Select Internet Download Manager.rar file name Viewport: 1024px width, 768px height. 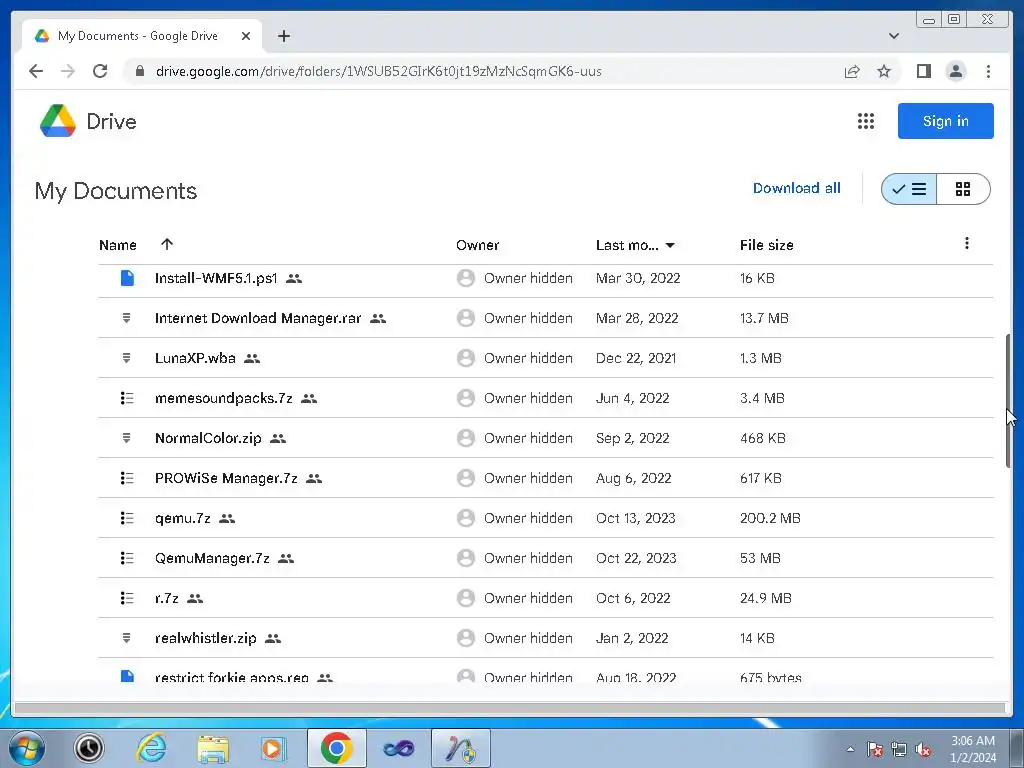[x=258, y=318]
